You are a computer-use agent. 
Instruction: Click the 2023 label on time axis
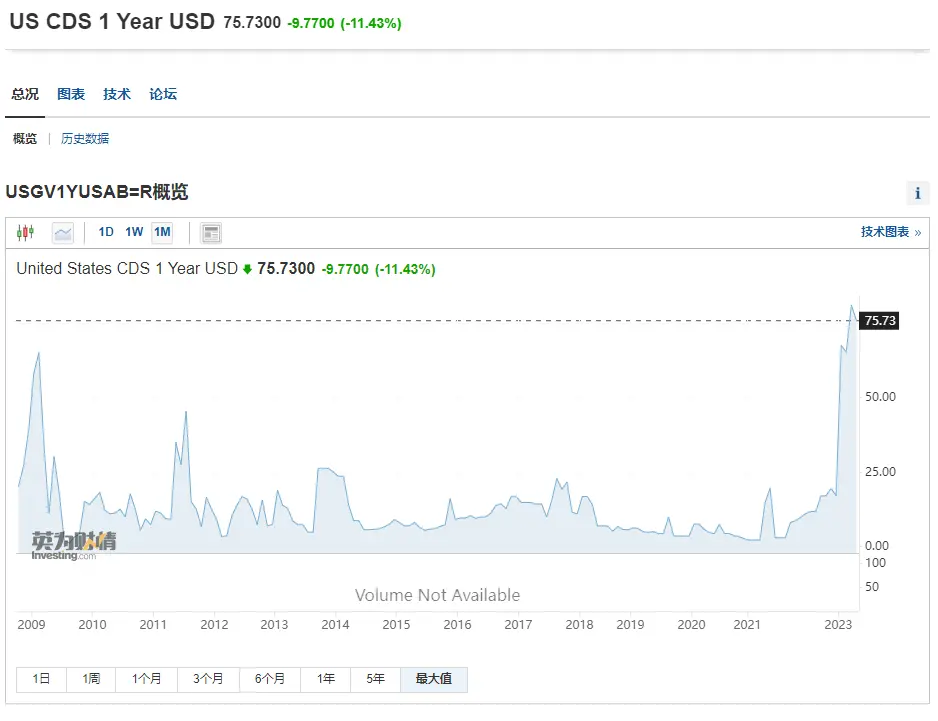click(838, 625)
